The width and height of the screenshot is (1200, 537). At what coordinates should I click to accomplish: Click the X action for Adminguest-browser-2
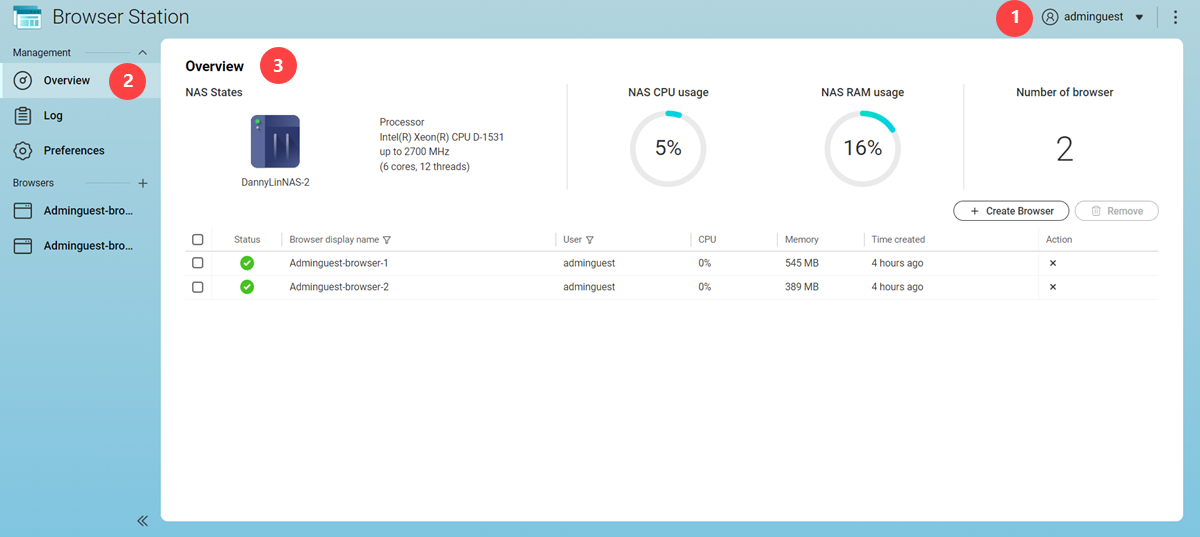pos(1052,287)
